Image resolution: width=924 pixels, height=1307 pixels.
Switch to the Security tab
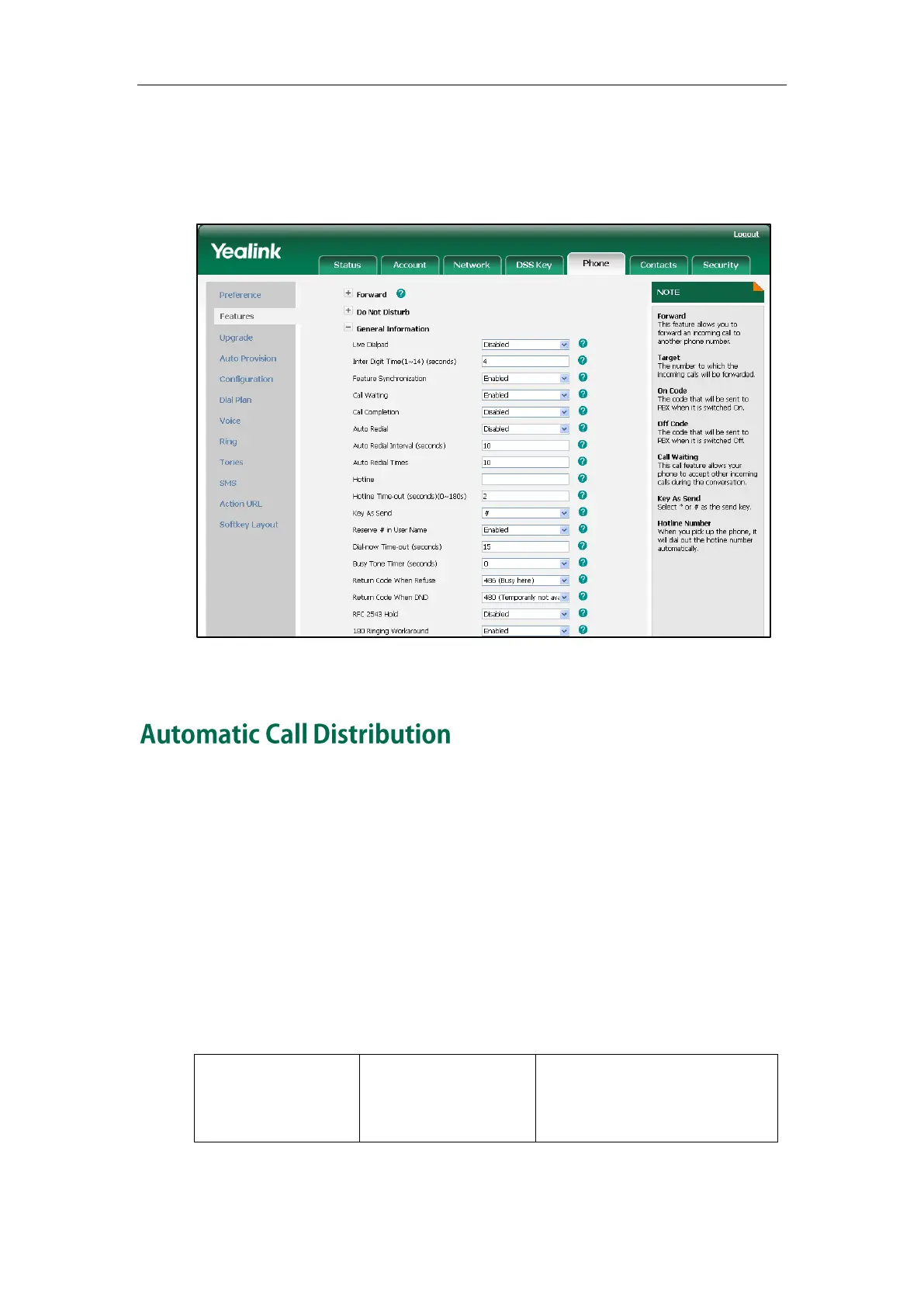[x=721, y=265]
